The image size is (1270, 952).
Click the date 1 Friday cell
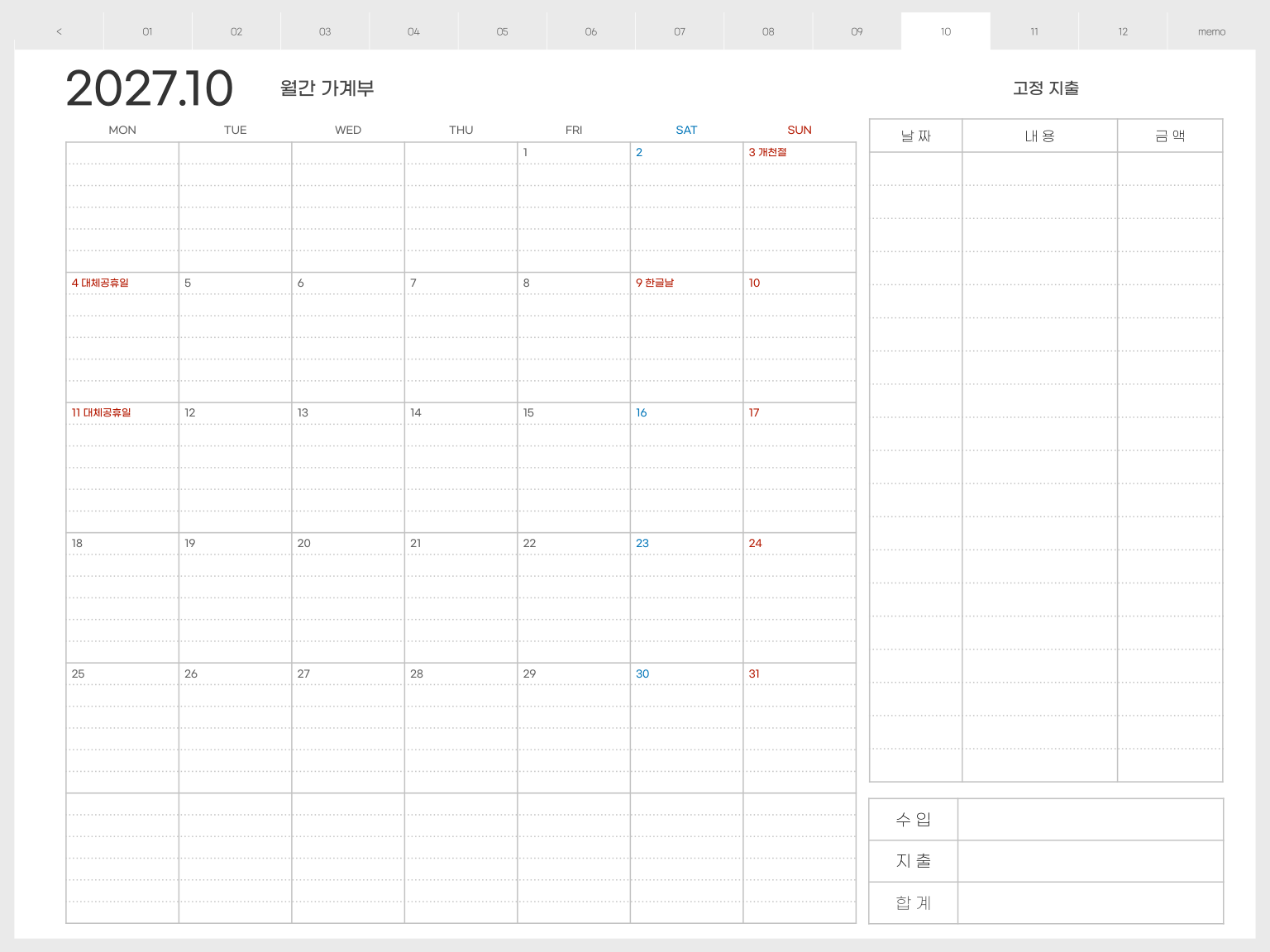point(574,207)
